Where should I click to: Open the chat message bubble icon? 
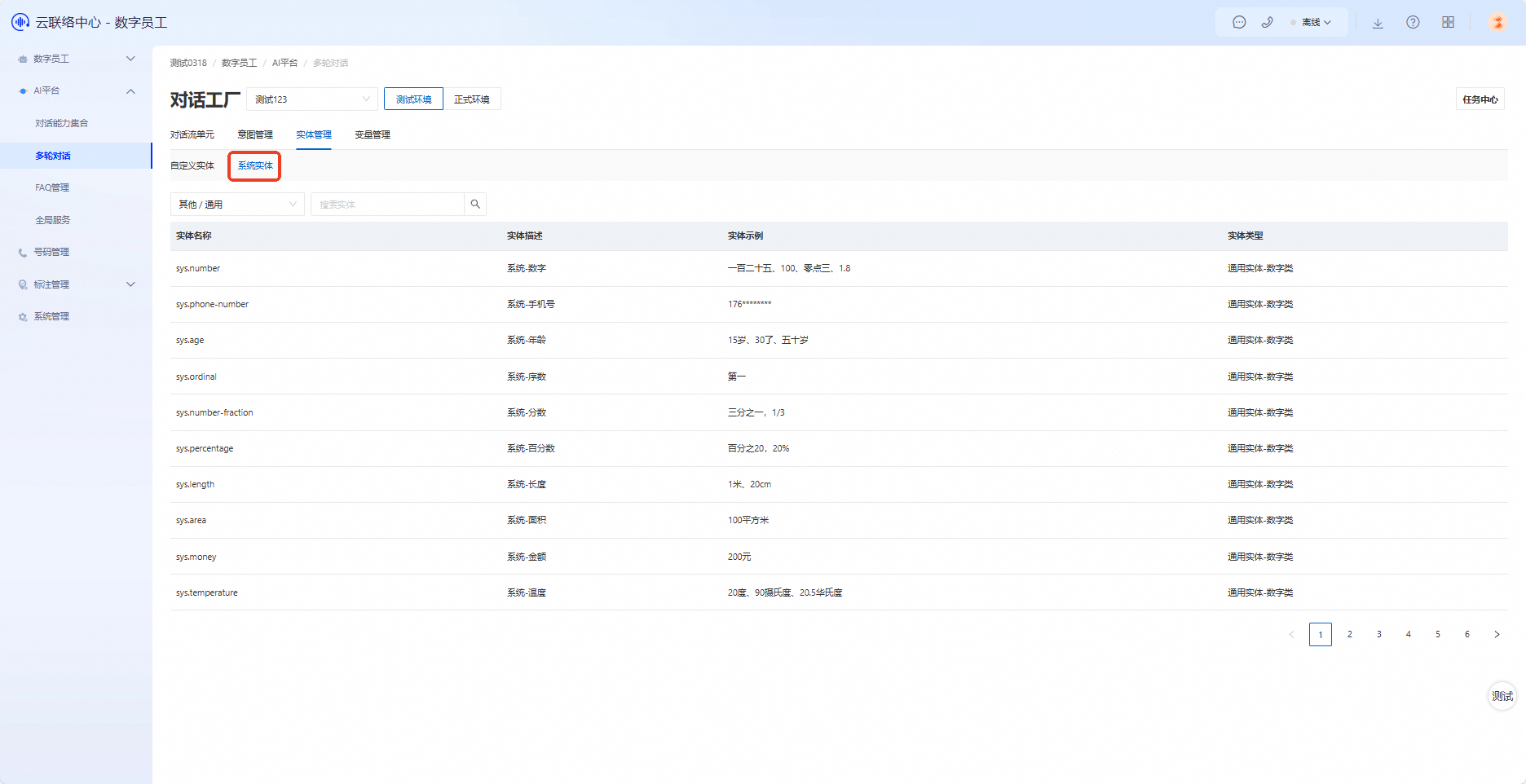pyautogui.click(x=1239, y=23)
